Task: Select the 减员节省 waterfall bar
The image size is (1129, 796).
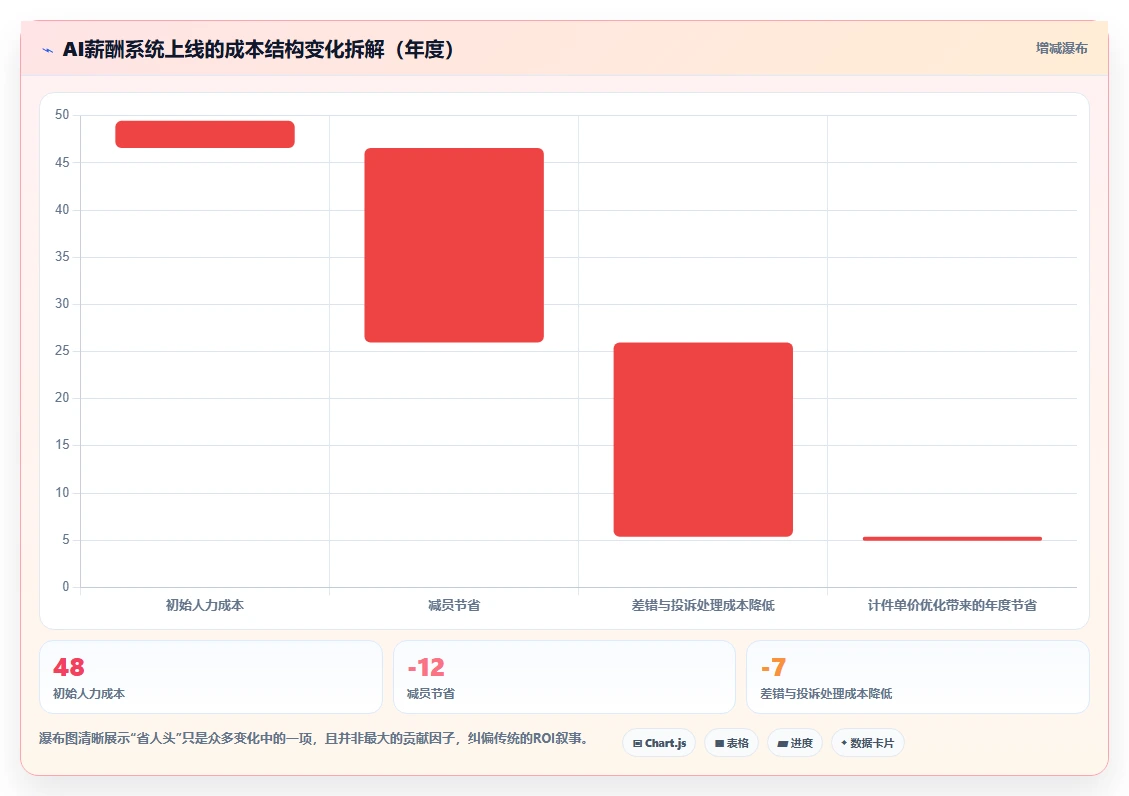Action: tap(454, 245)
